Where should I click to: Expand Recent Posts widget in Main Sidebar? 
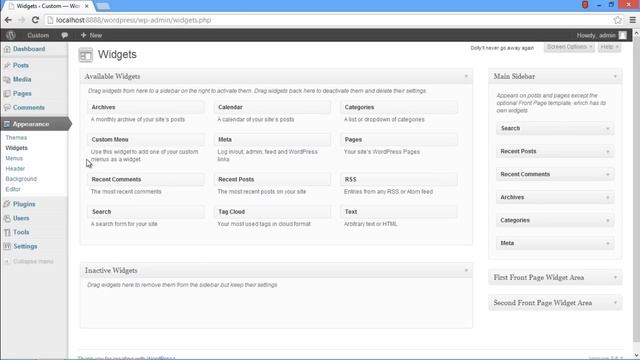pos(608,152)
